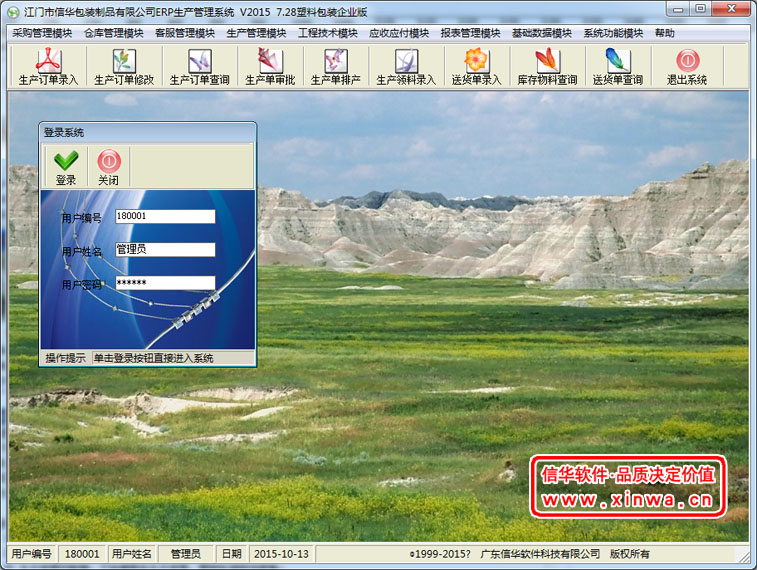
Task: Click 广东信华软件科技有限公司 copyright text
Action: (x=540, y=554)
